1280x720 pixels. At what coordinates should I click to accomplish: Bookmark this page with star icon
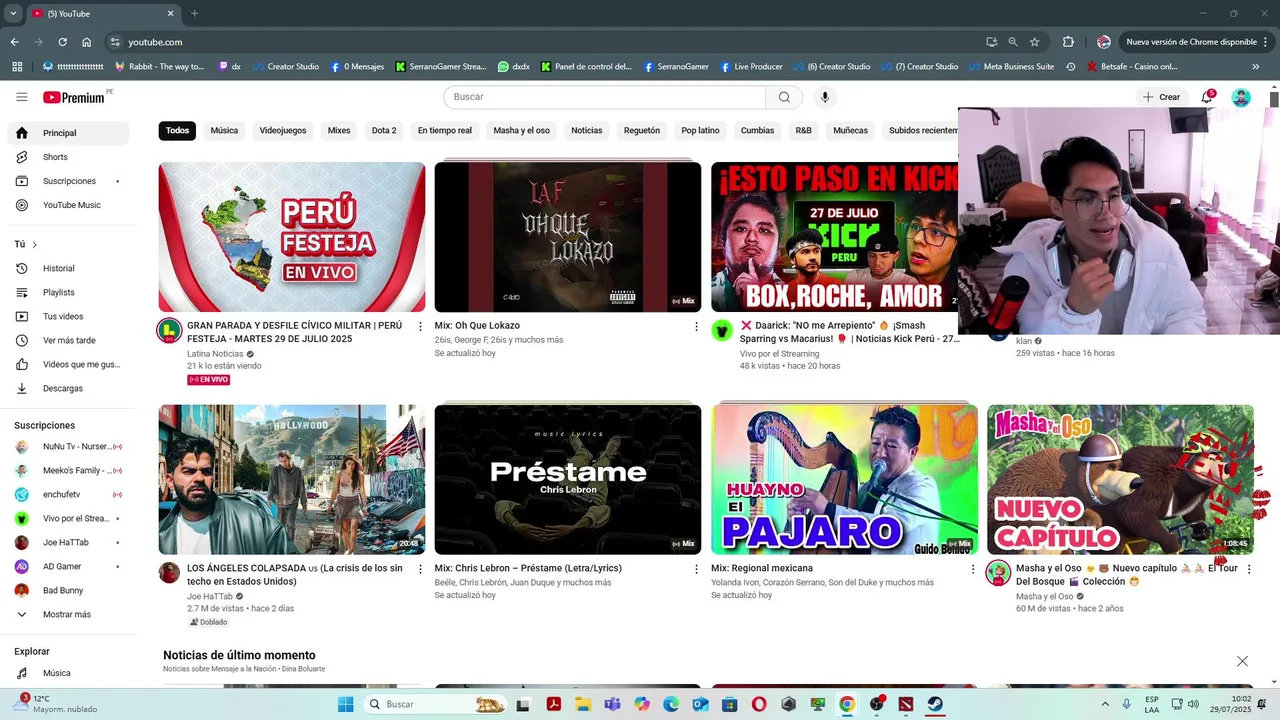(x=1034, y=42)
